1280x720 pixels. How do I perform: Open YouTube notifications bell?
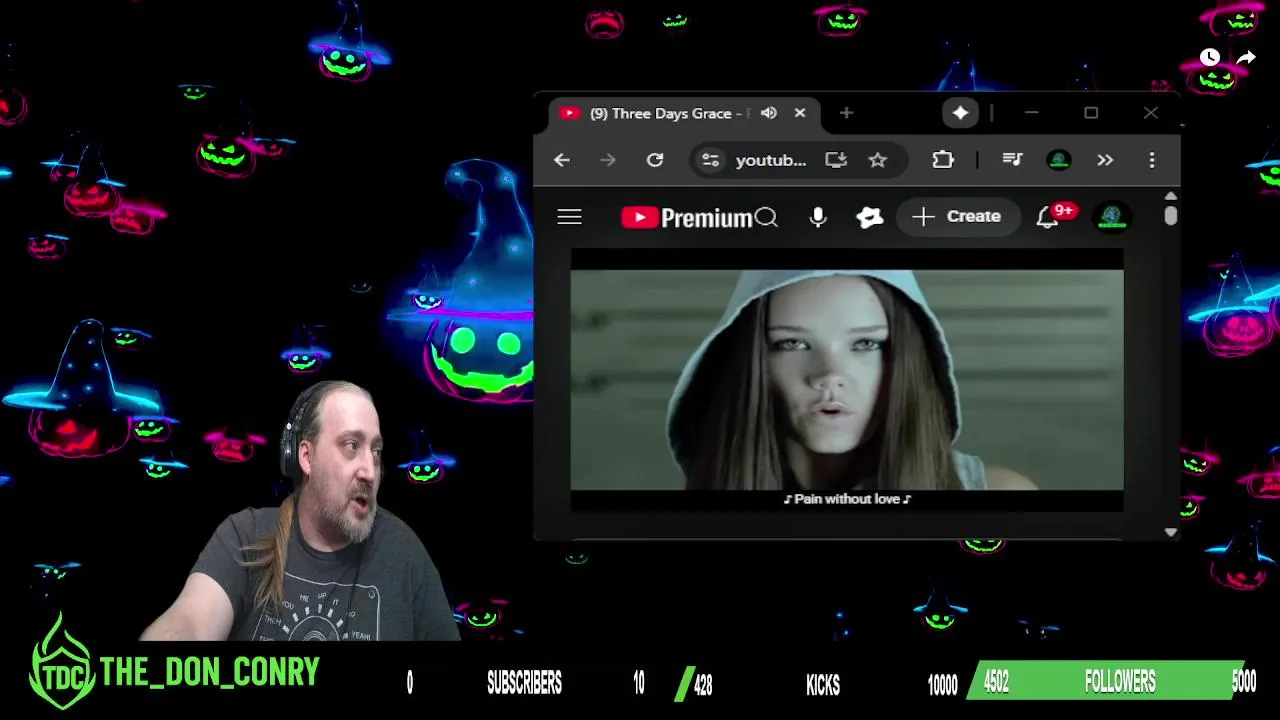pos(1047,217)
